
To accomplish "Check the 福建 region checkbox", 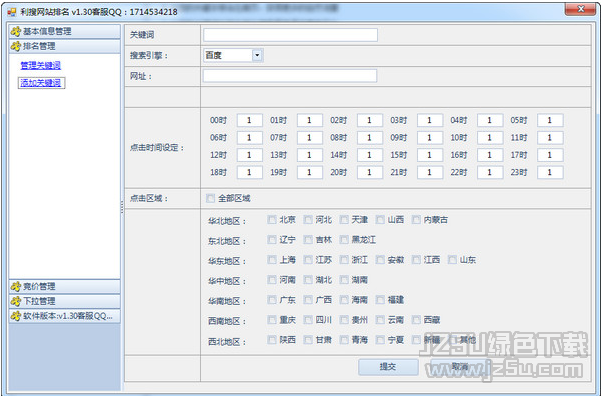I will click(x=380, y=300).
